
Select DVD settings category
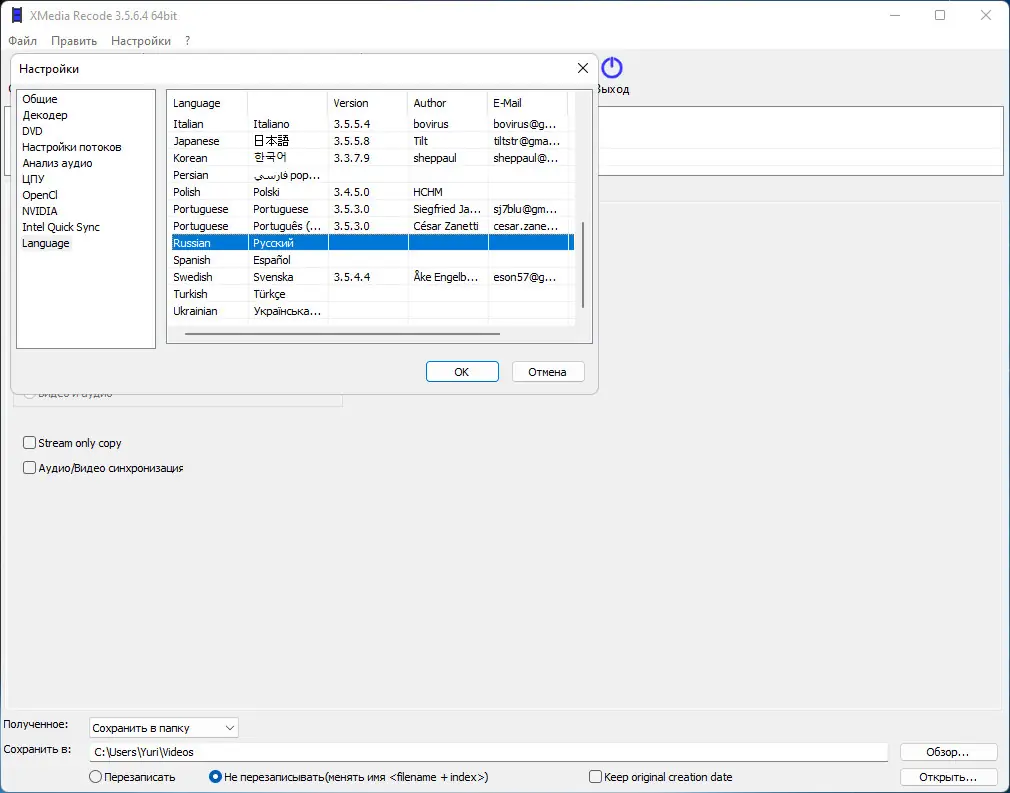(x=32, y=131)
